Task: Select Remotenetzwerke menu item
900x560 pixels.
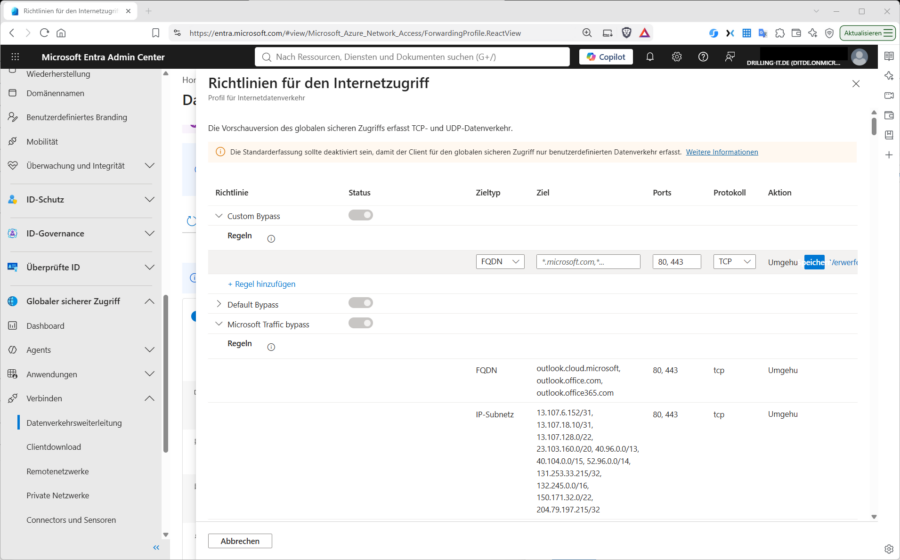Action: 57,471
